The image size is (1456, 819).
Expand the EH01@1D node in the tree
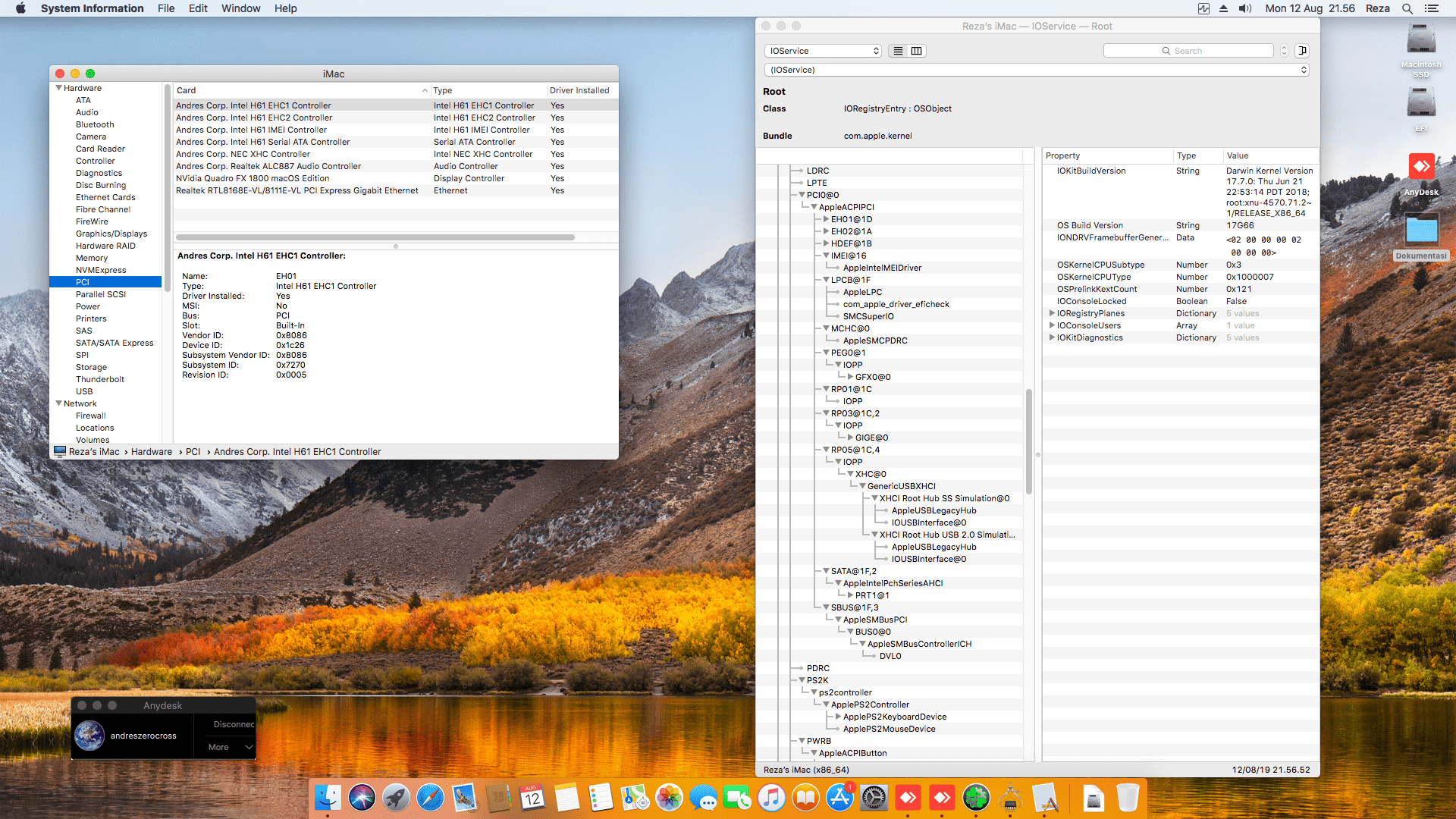826,219
